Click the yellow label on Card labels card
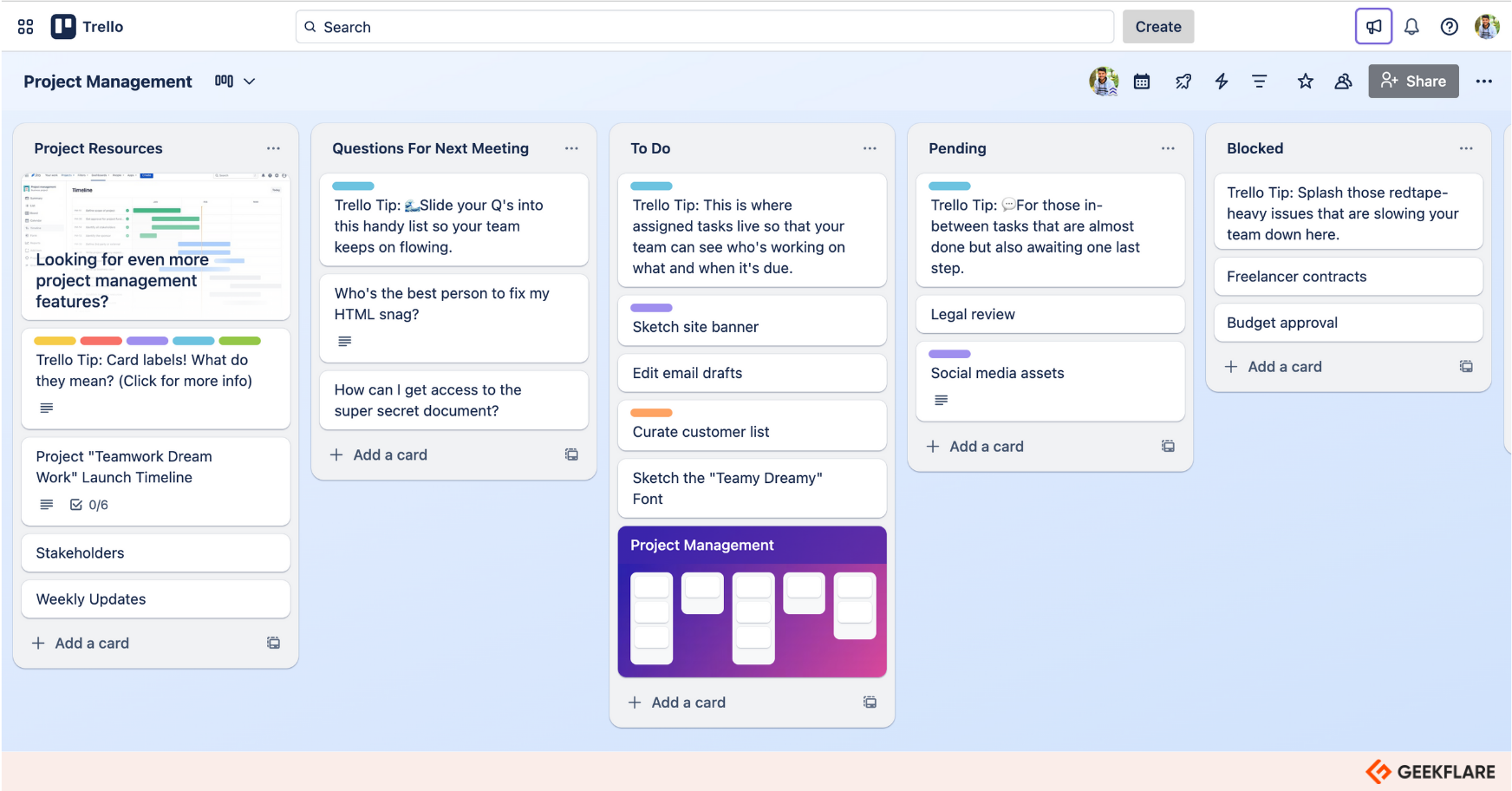 coord(55,341)
